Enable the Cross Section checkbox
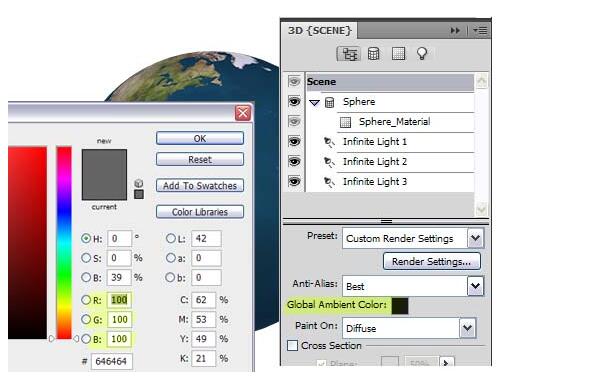The image size is (592, 379). 292,345
